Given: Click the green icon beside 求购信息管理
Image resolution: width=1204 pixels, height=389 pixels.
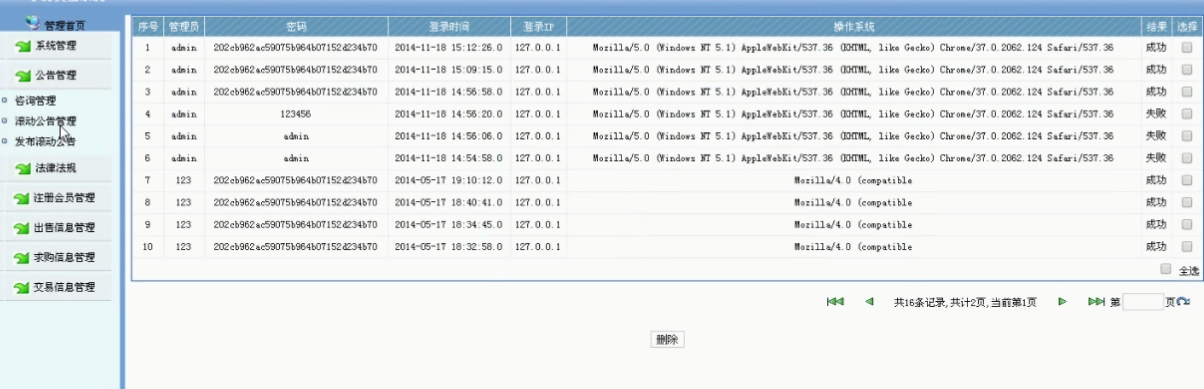Looking at the screenshot, I should tap(22, 259).
